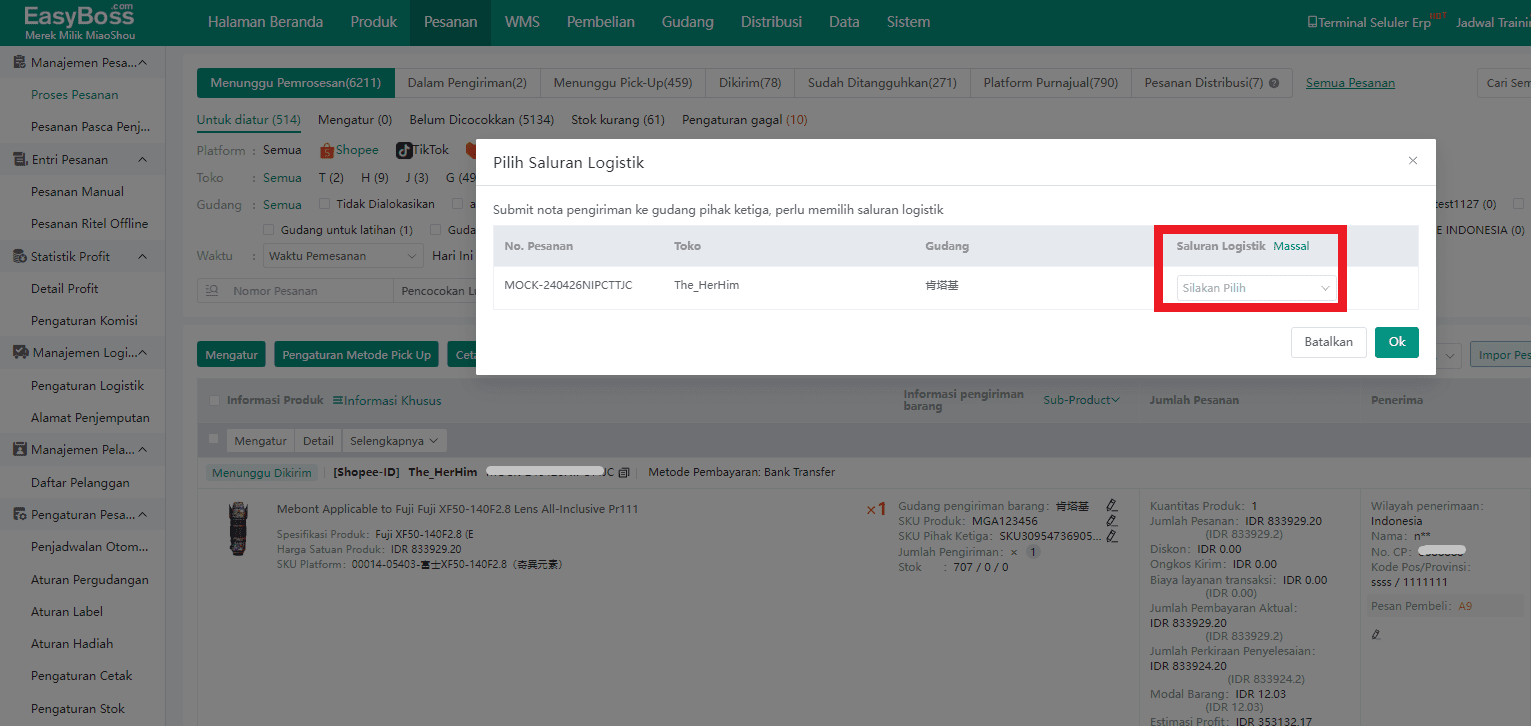Click the Fuji lens product thumbnail
Viewport: 1531px width, 726px height.
pyautogui.click(x=238, y=528)
